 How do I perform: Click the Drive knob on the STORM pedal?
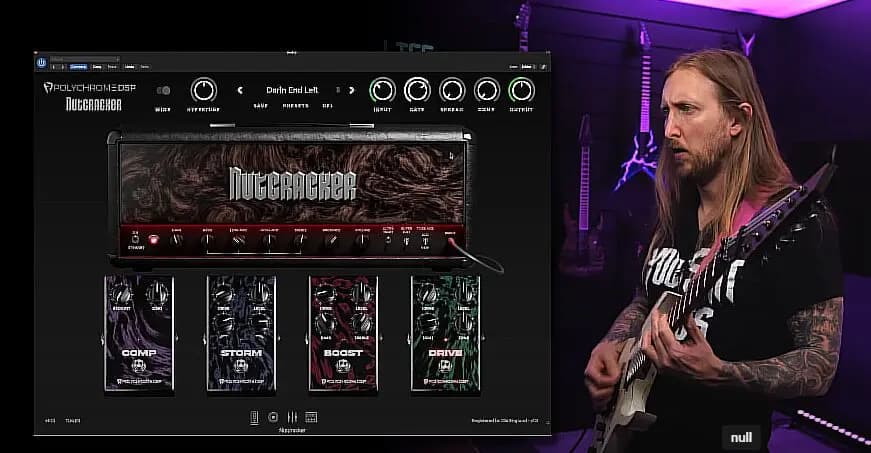coord(223,293)
